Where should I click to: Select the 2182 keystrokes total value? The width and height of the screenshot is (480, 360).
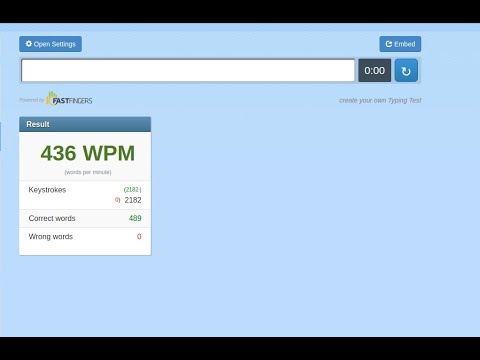tap(133, 200)
